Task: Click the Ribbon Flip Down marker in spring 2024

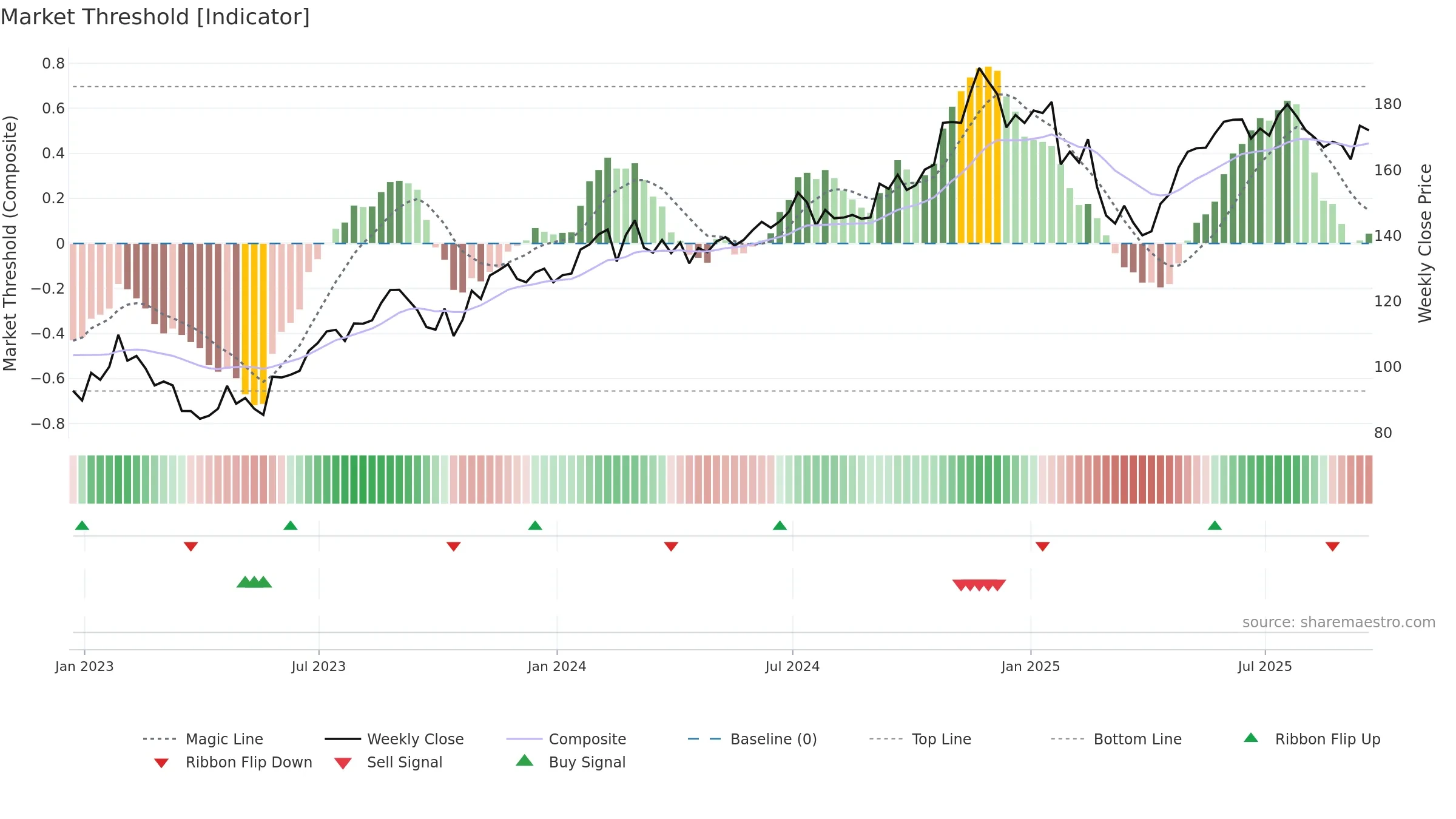Action: point(671,547)
